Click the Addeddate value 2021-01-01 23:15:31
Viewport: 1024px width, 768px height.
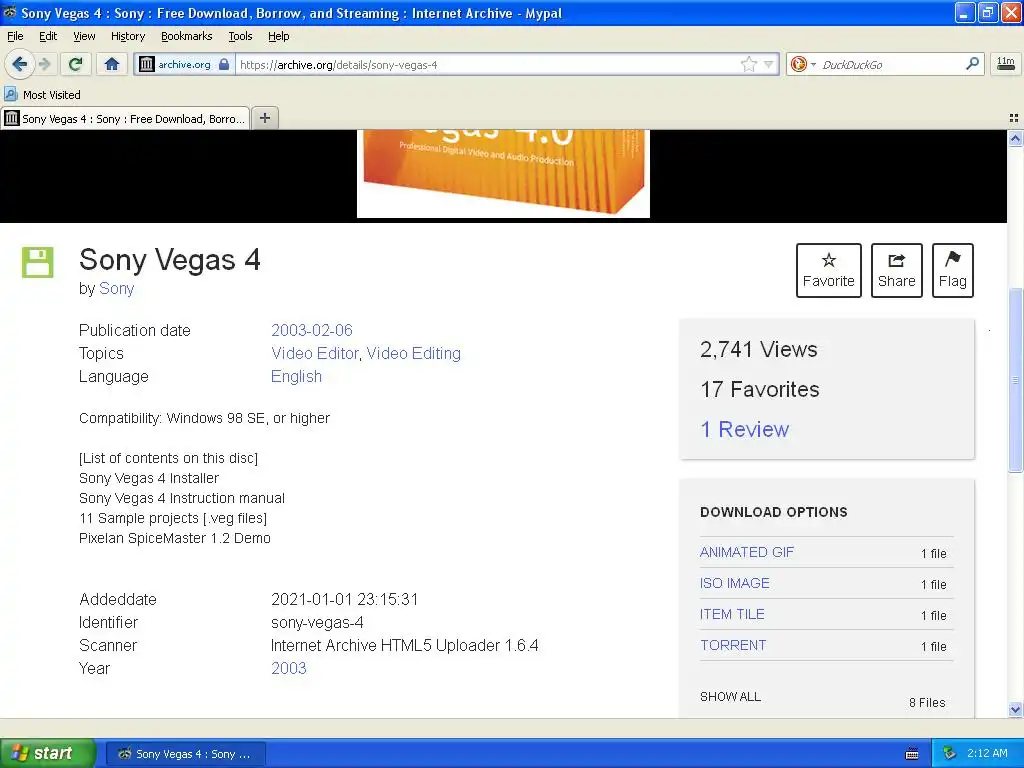(x=344, y=600)
